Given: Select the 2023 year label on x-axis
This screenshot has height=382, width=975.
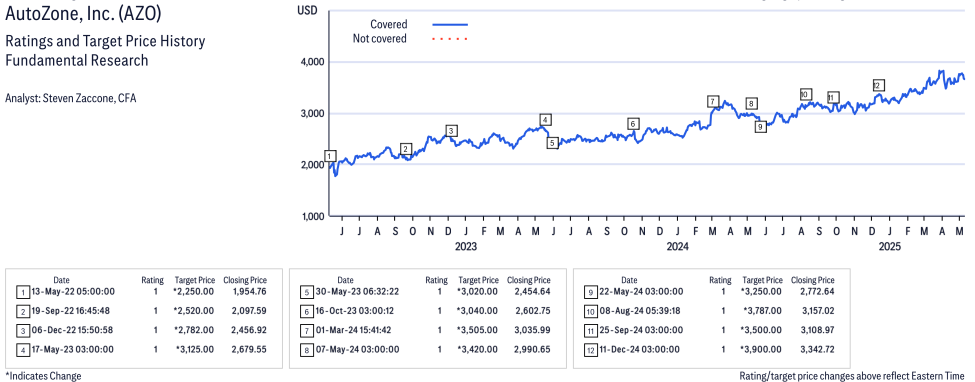Looking at the screenshot, I should (x=466, y=247).
